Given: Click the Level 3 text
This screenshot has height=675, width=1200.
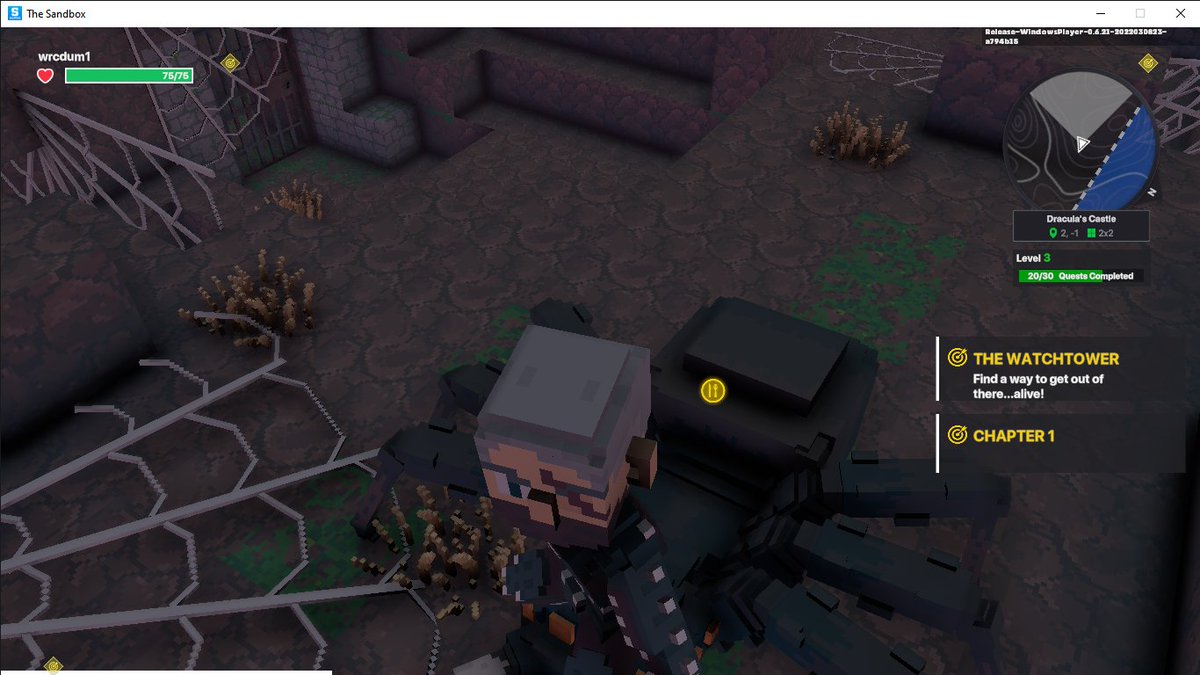Looking at the screenshot, I should tap(1034, 258).
